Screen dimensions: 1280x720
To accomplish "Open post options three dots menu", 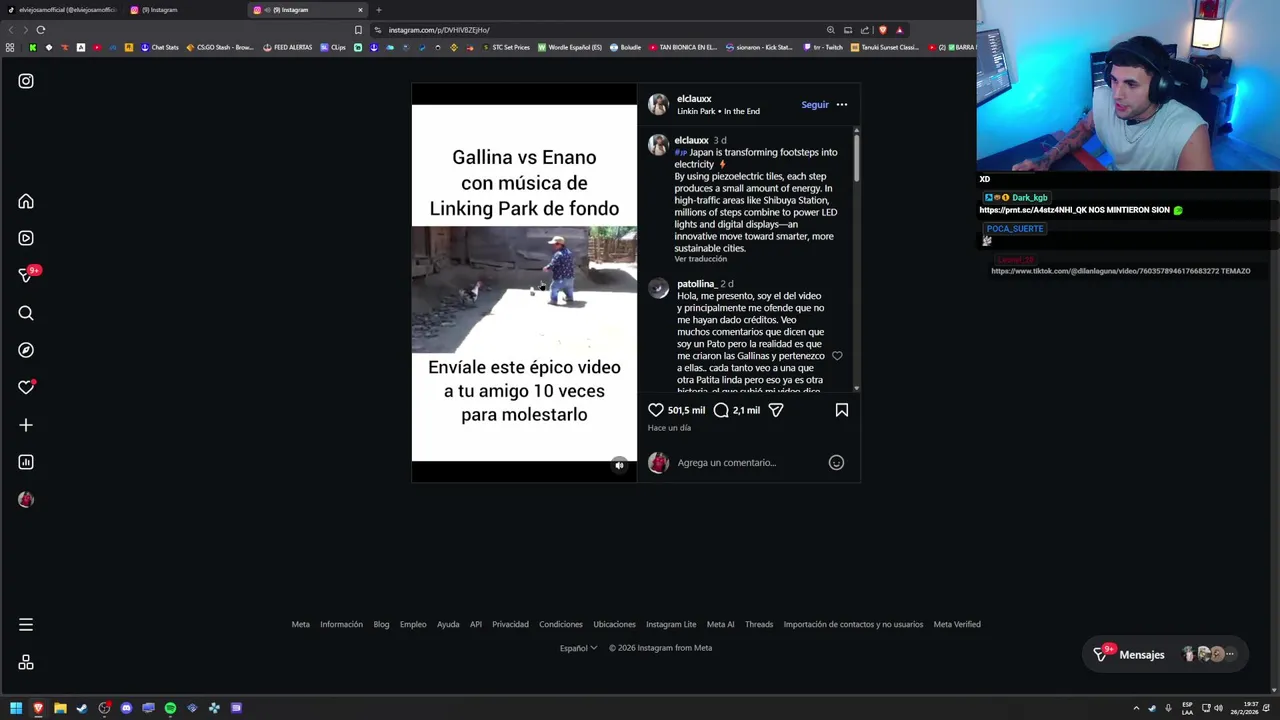I will [842, 105].
